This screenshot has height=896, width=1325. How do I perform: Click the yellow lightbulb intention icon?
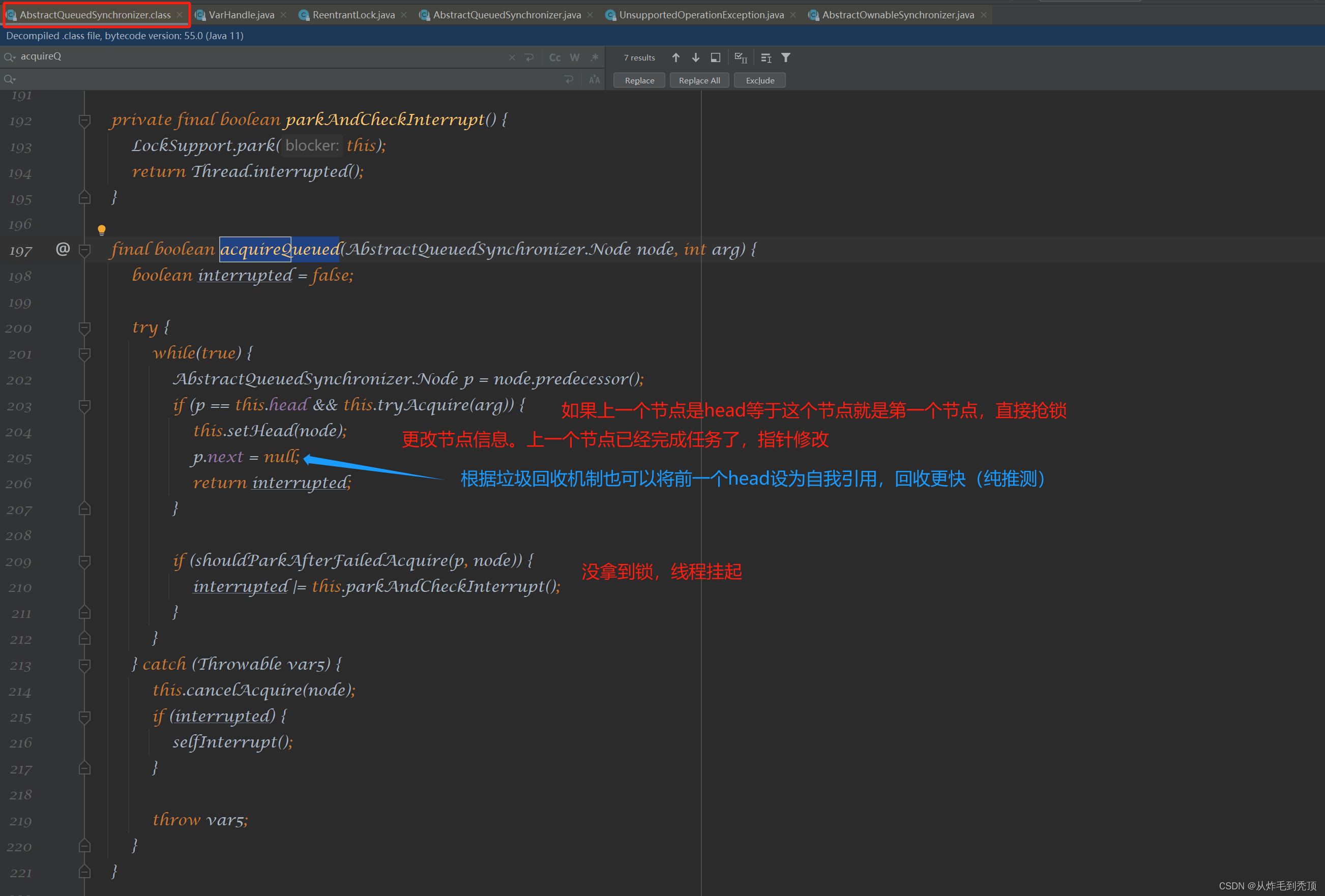pyautogui.click(x=102, y=230)
